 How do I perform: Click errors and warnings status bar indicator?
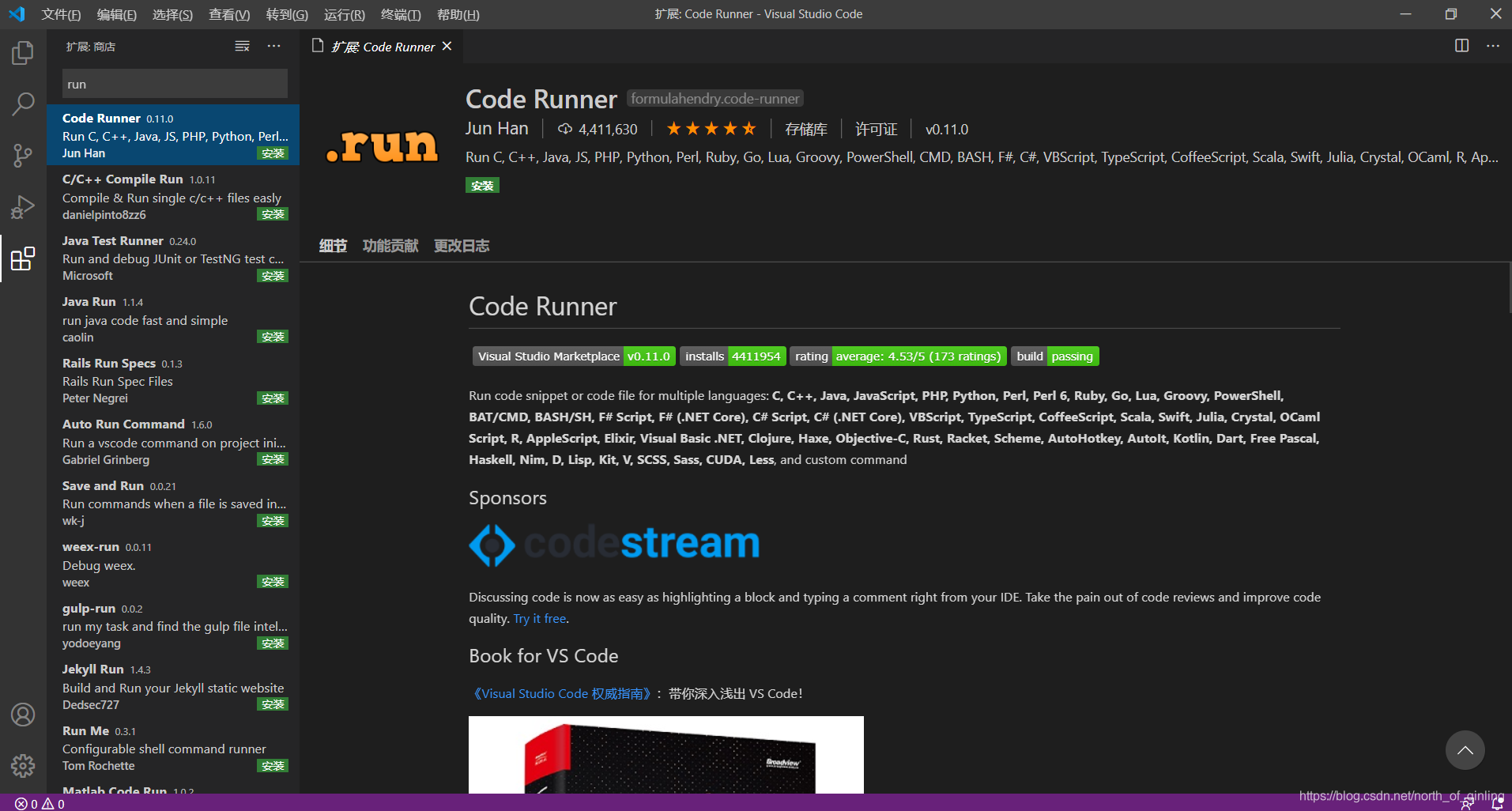tap(40, 804)
